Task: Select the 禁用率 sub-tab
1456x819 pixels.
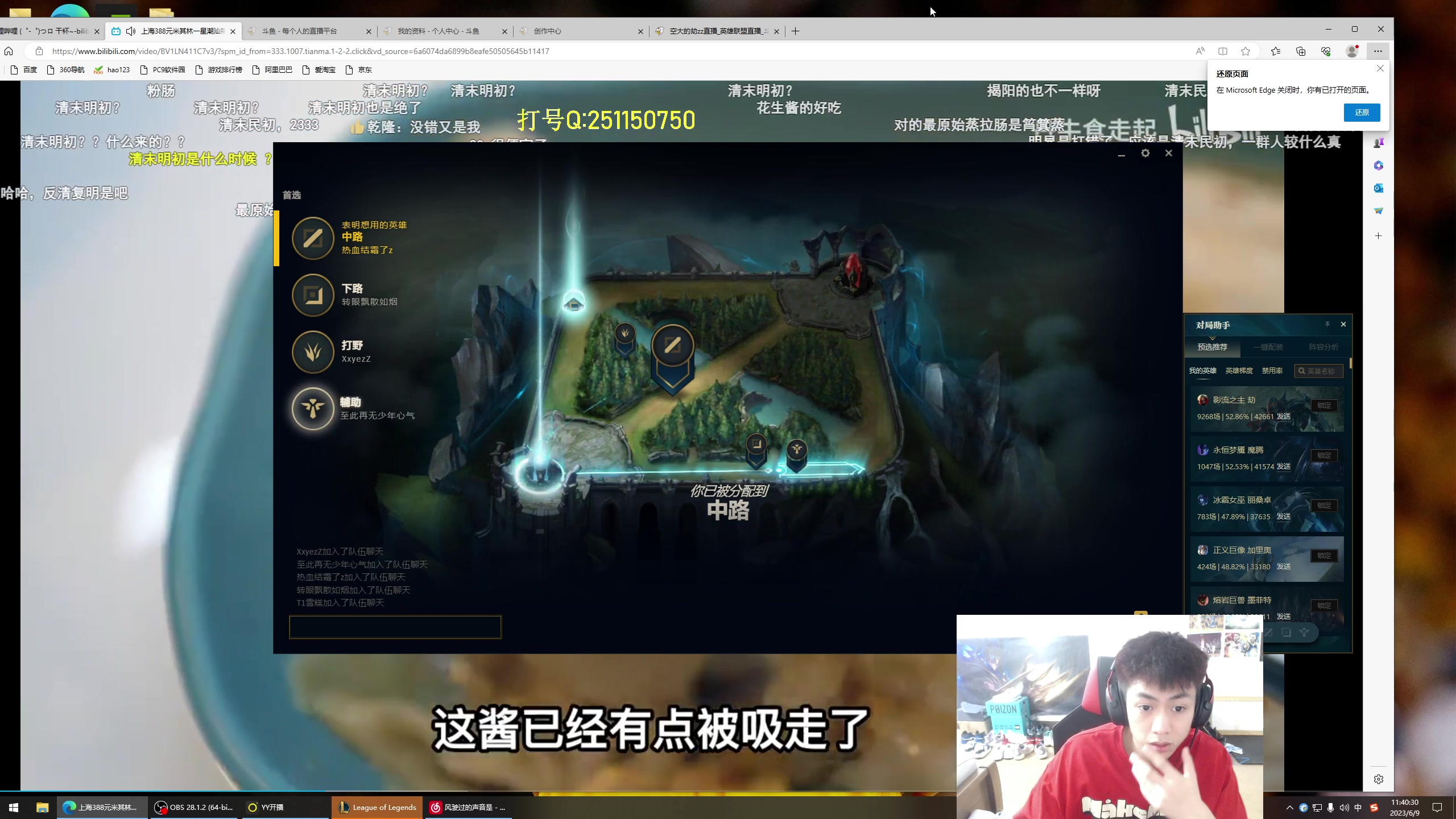Action: point(1272,371)
